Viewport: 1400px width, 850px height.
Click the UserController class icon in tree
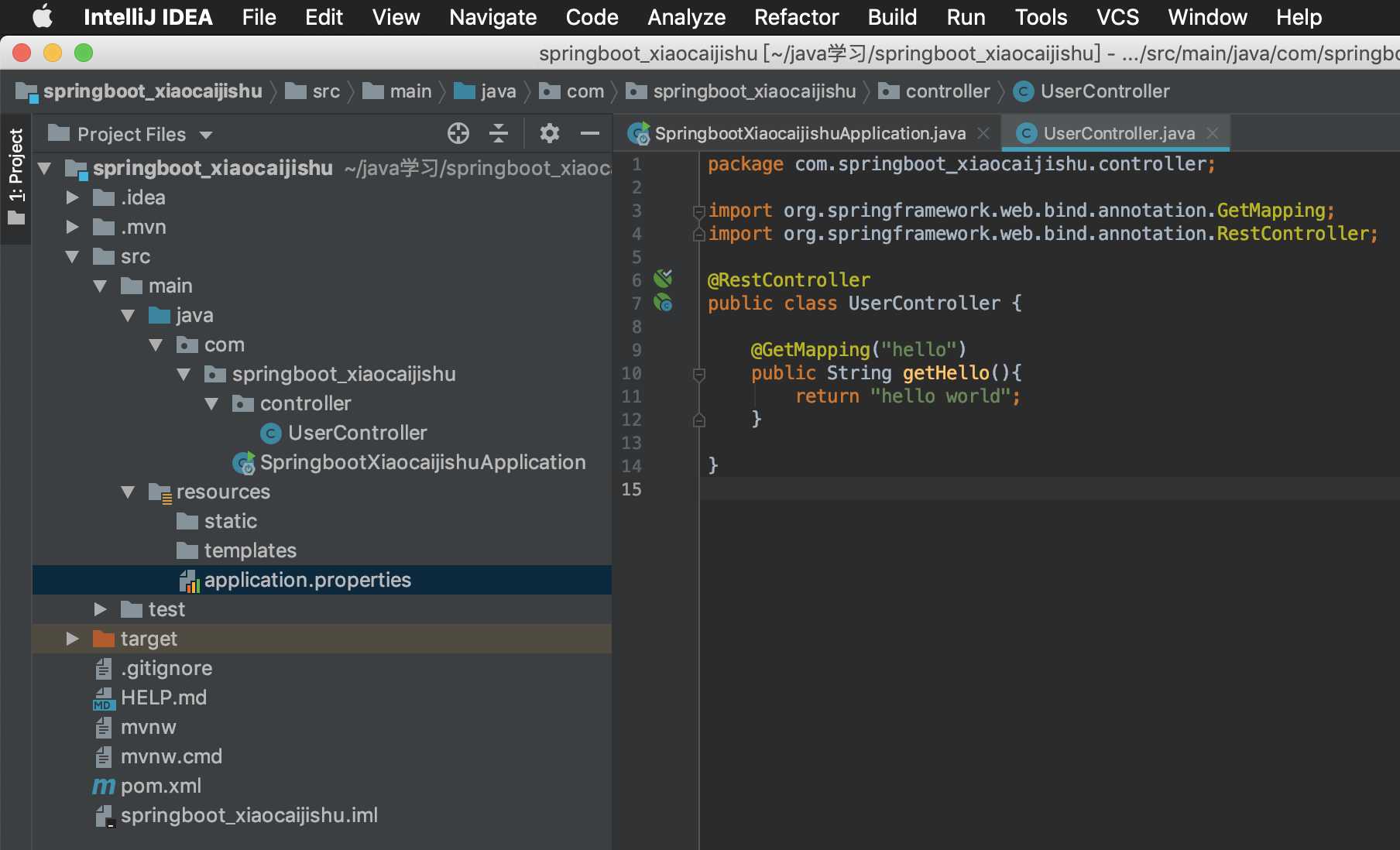pyautogui.click(x=270, y=434)
